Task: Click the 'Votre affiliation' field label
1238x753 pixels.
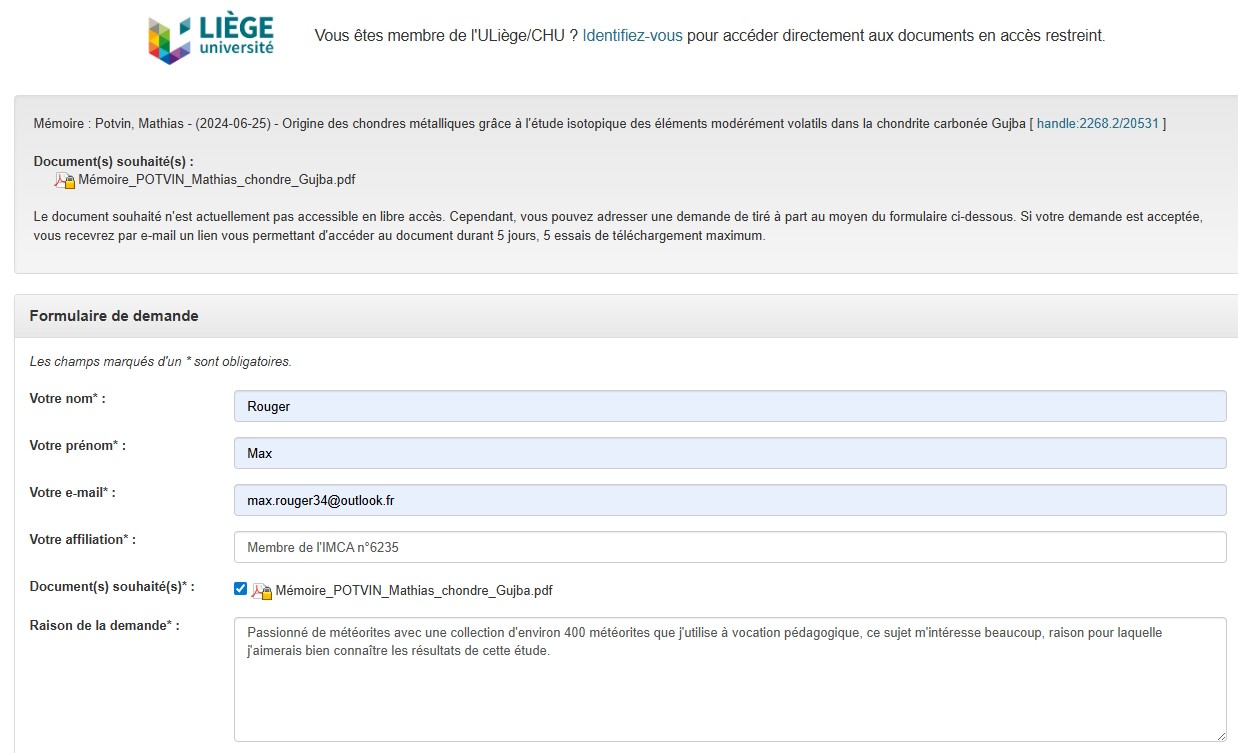Action: (82, 540)
